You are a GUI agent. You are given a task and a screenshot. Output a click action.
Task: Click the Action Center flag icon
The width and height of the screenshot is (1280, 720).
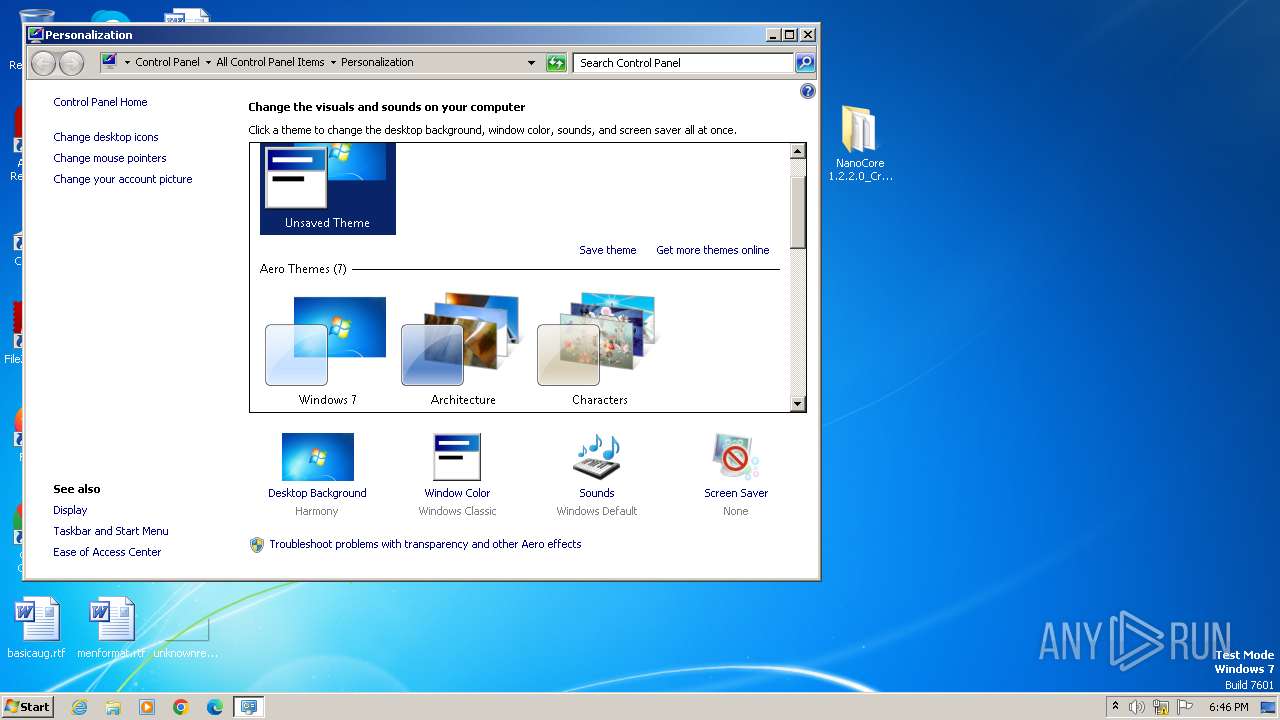click(x=1185, y=707)
